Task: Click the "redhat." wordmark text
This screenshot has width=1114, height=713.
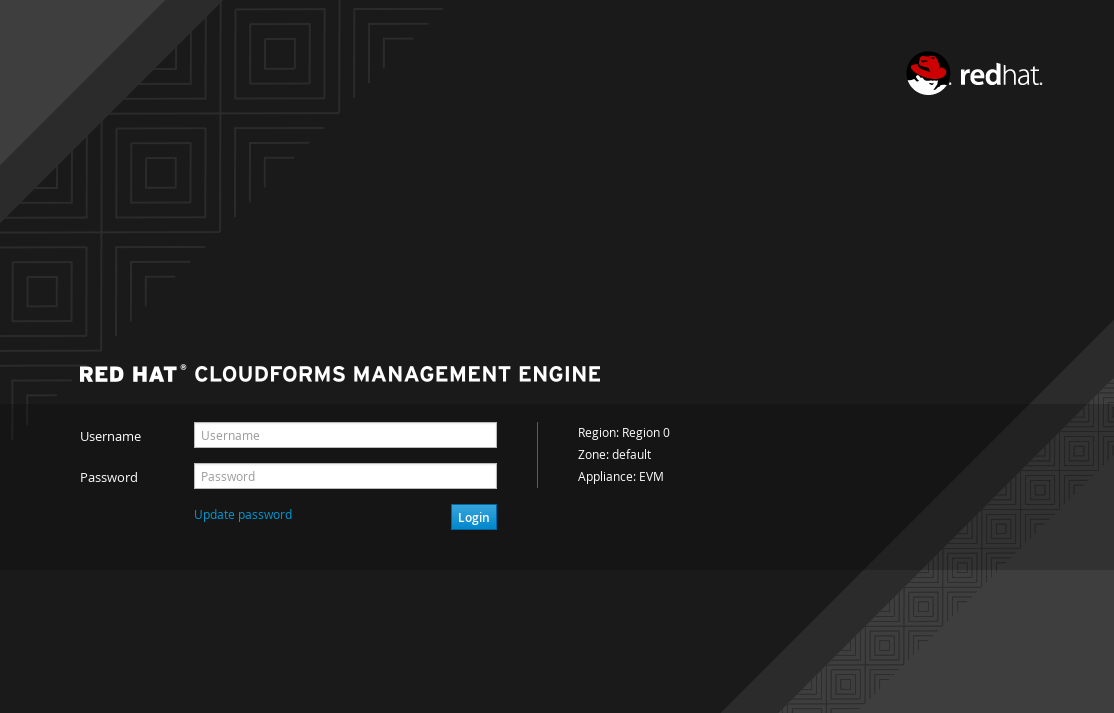Action: (1000, 76)
